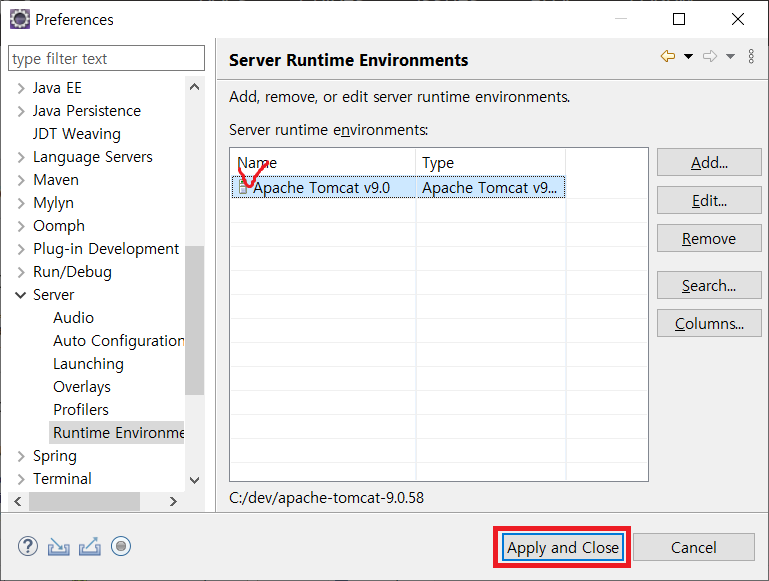Click tree scroll down arrow

194,480
